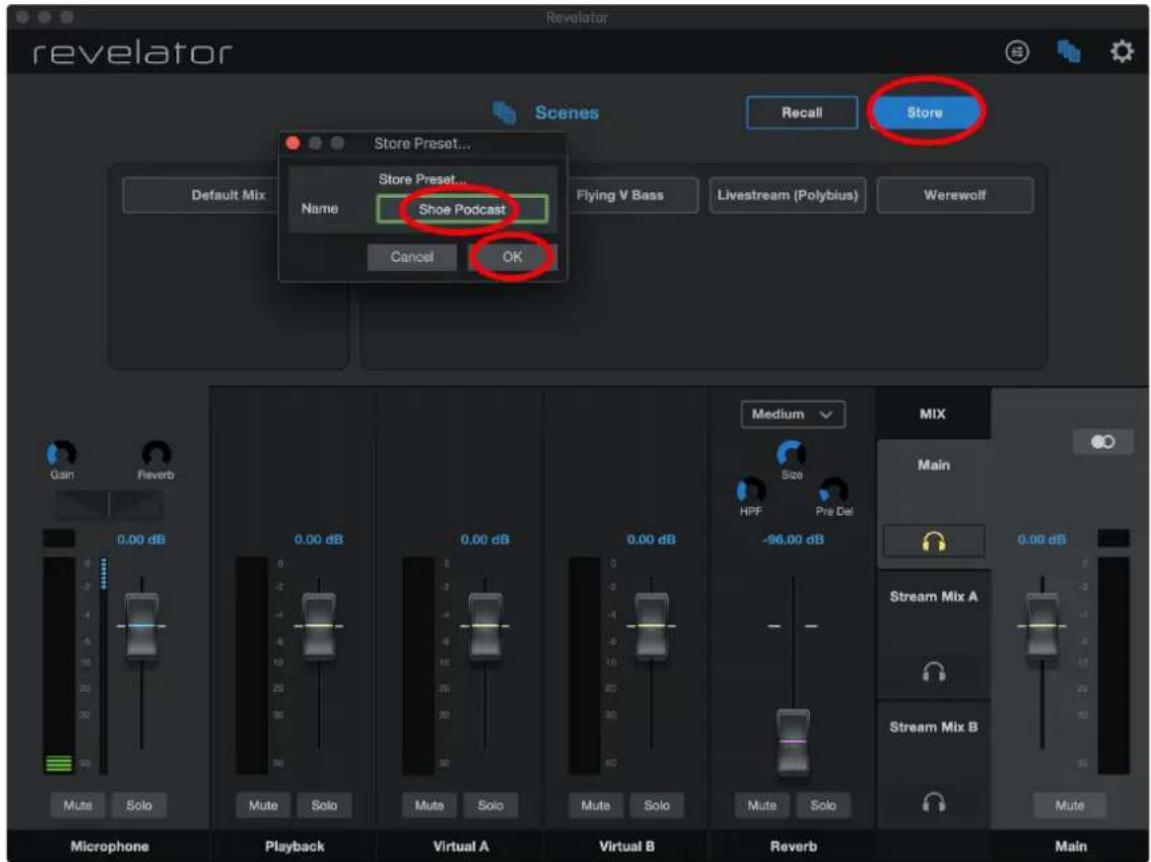Select the Werewolf scene
This screenshot has width=1151, height=862.
(x=955, y=195)
